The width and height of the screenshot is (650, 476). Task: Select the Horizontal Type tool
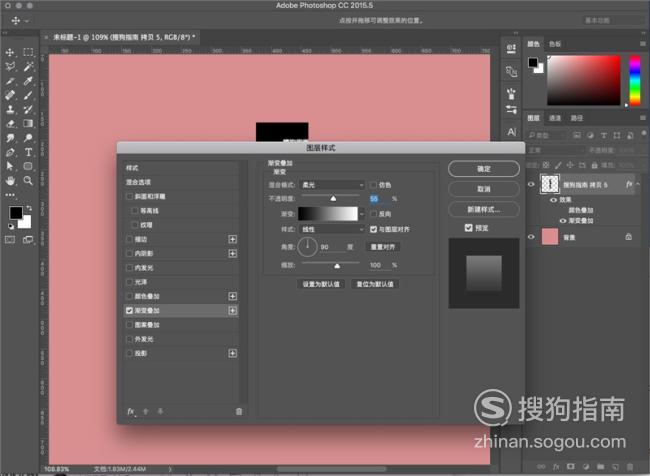tap(28, 152)
